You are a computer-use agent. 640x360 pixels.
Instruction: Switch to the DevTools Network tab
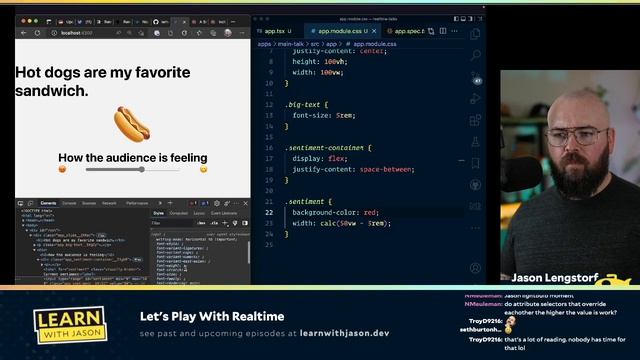(109, 203)
